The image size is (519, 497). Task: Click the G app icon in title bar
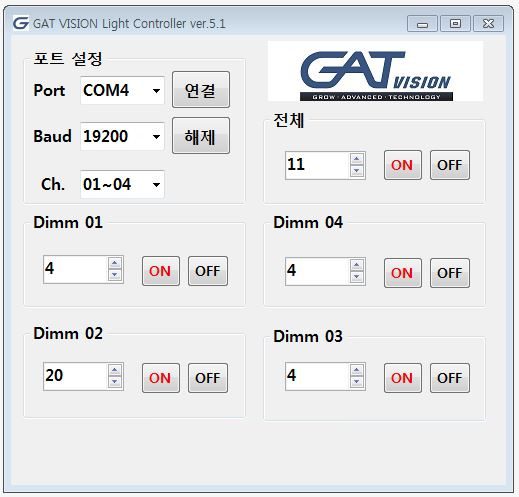21,23
